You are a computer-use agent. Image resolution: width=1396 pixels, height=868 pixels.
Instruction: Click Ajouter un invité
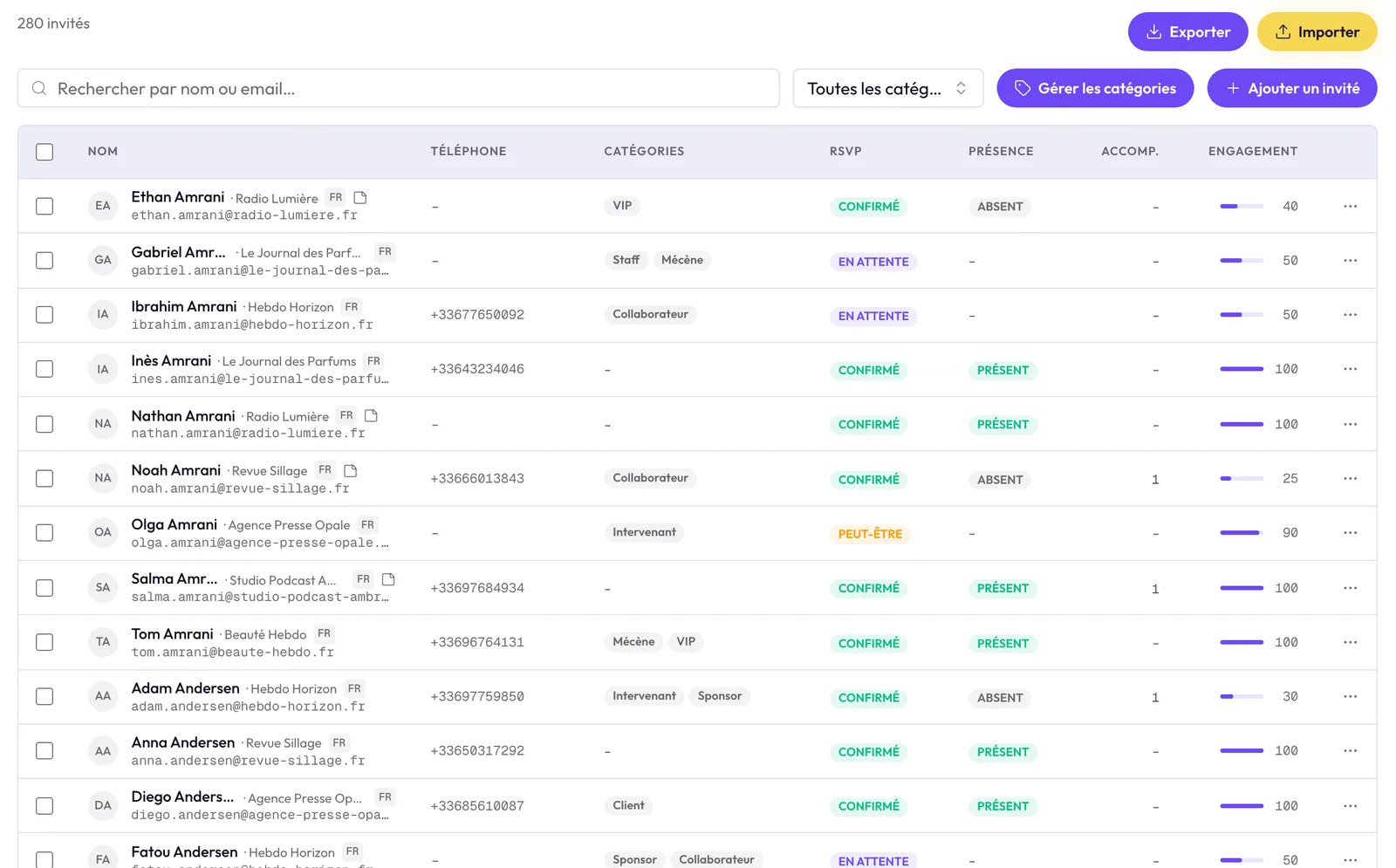(1292, 88)
